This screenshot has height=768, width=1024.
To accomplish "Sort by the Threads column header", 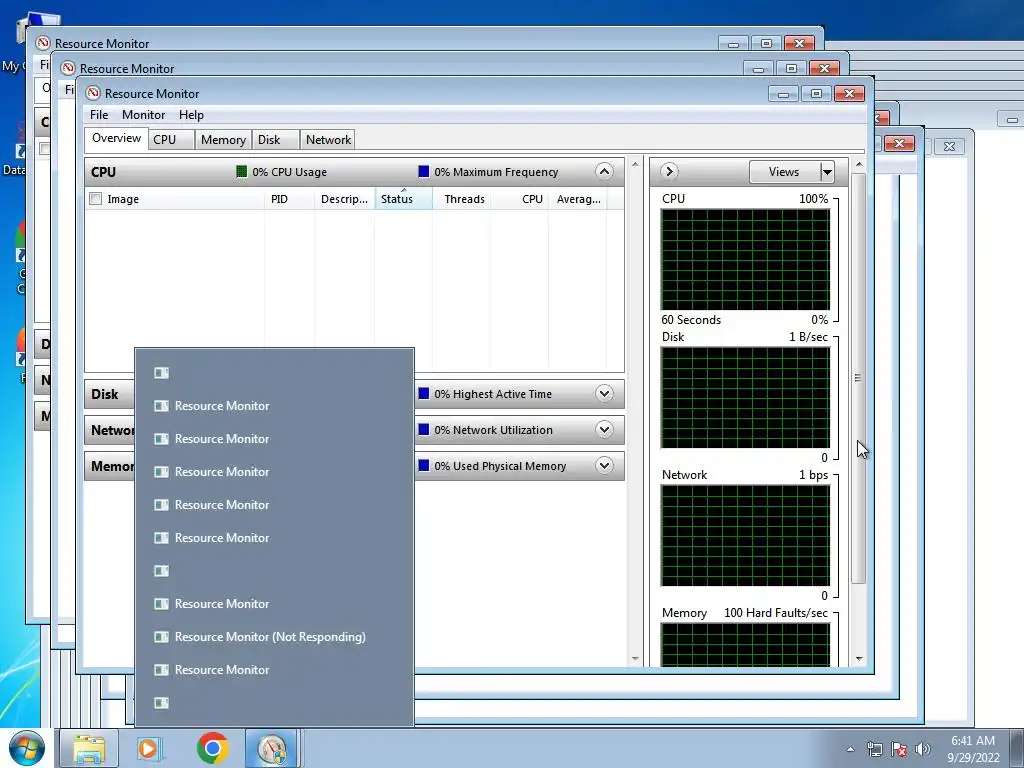I will point(464,199).
